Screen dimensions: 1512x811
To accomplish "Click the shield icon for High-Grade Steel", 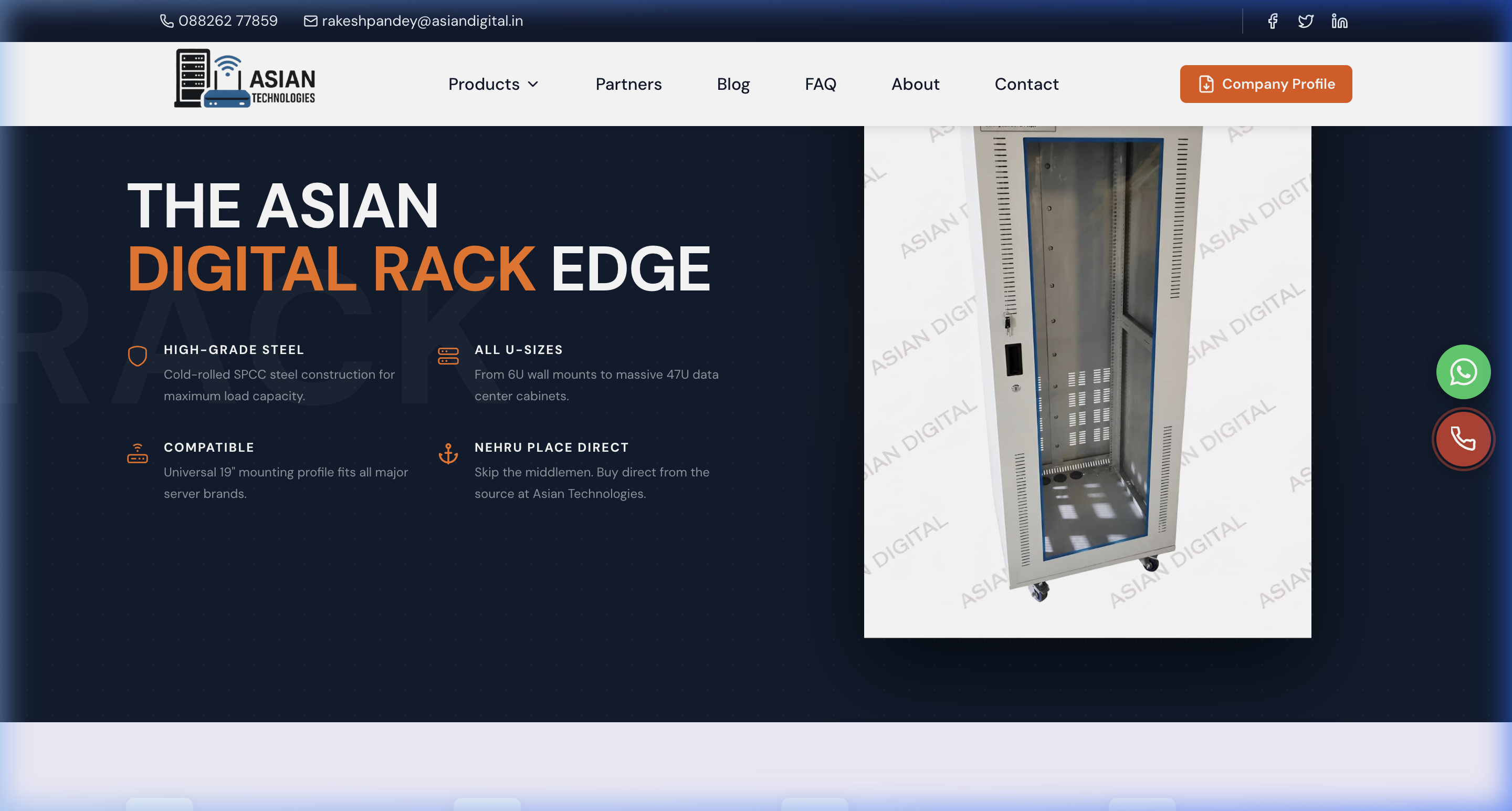I will pos(138,356).
